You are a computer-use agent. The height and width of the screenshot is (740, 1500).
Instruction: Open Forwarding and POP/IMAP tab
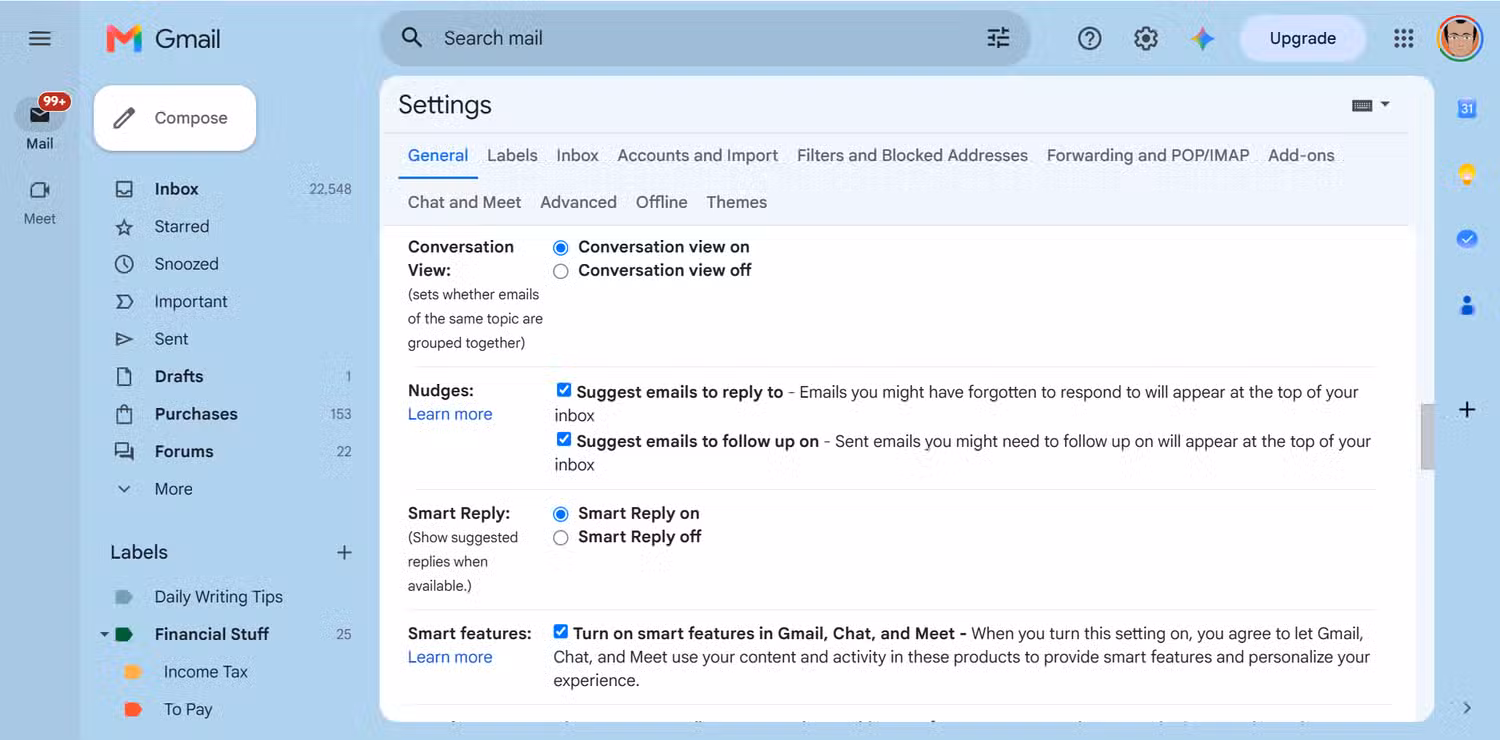1148,156
